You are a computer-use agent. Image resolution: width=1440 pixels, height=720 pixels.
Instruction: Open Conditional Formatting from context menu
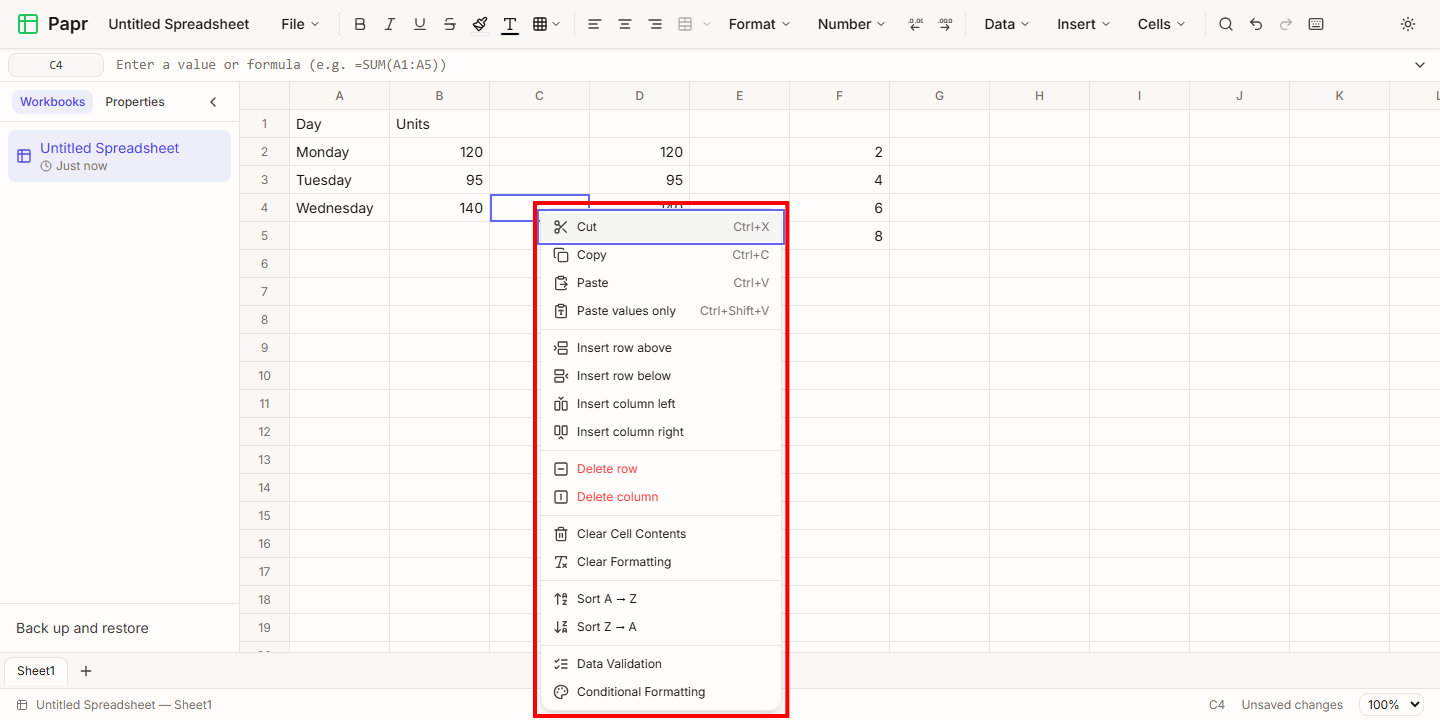tap(661, 692)
